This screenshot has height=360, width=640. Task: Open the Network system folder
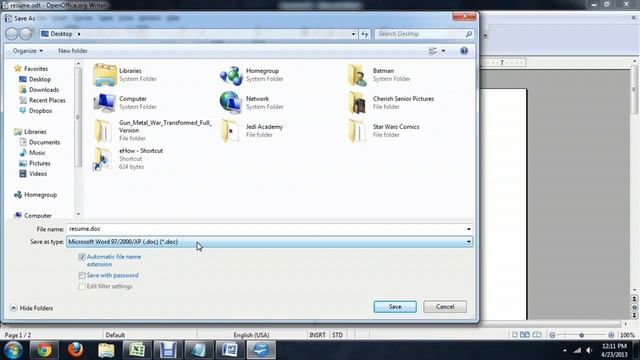pos(251,102)
